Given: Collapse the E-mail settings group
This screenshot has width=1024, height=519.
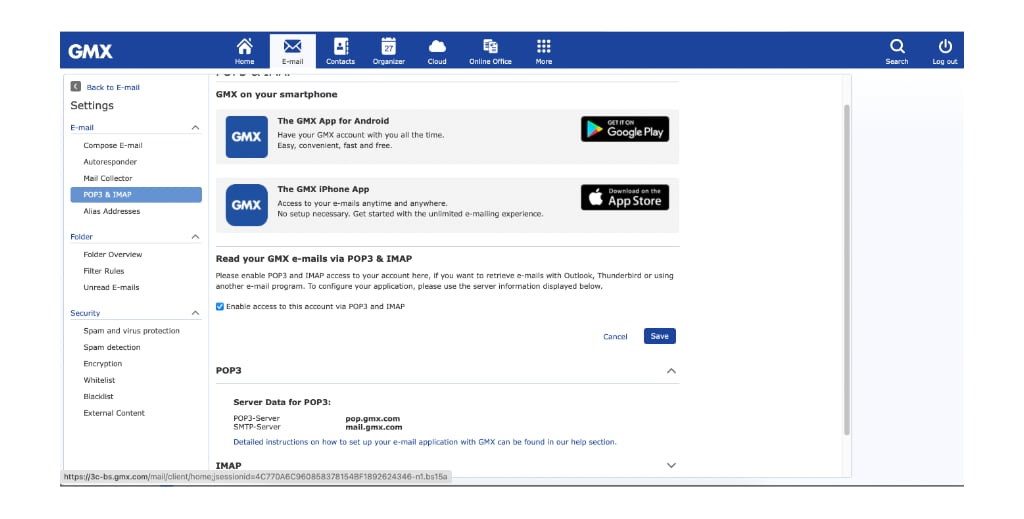Looking at the screenshot, I should coord(195,127).
